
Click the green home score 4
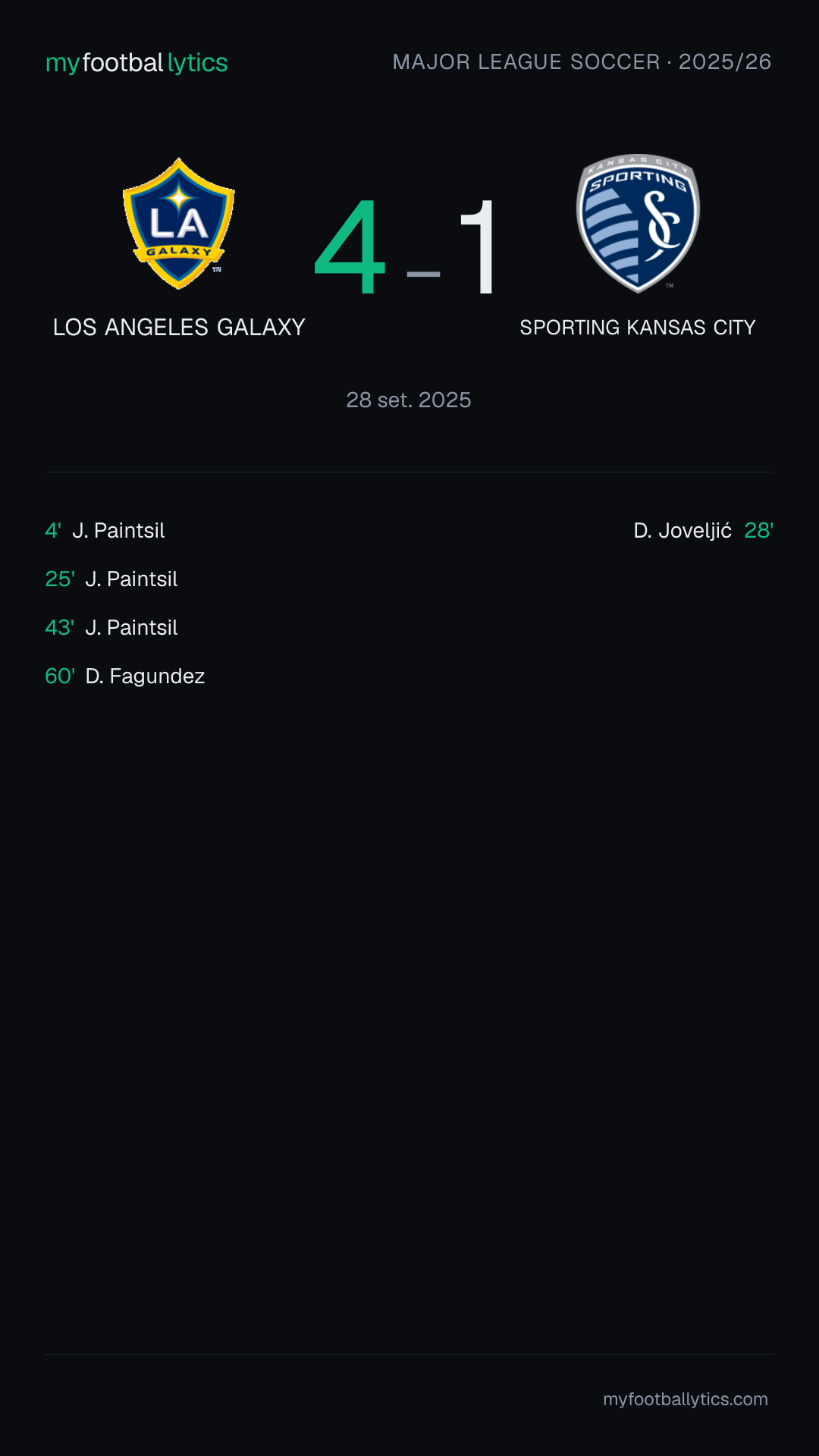[x=350, y=248]
